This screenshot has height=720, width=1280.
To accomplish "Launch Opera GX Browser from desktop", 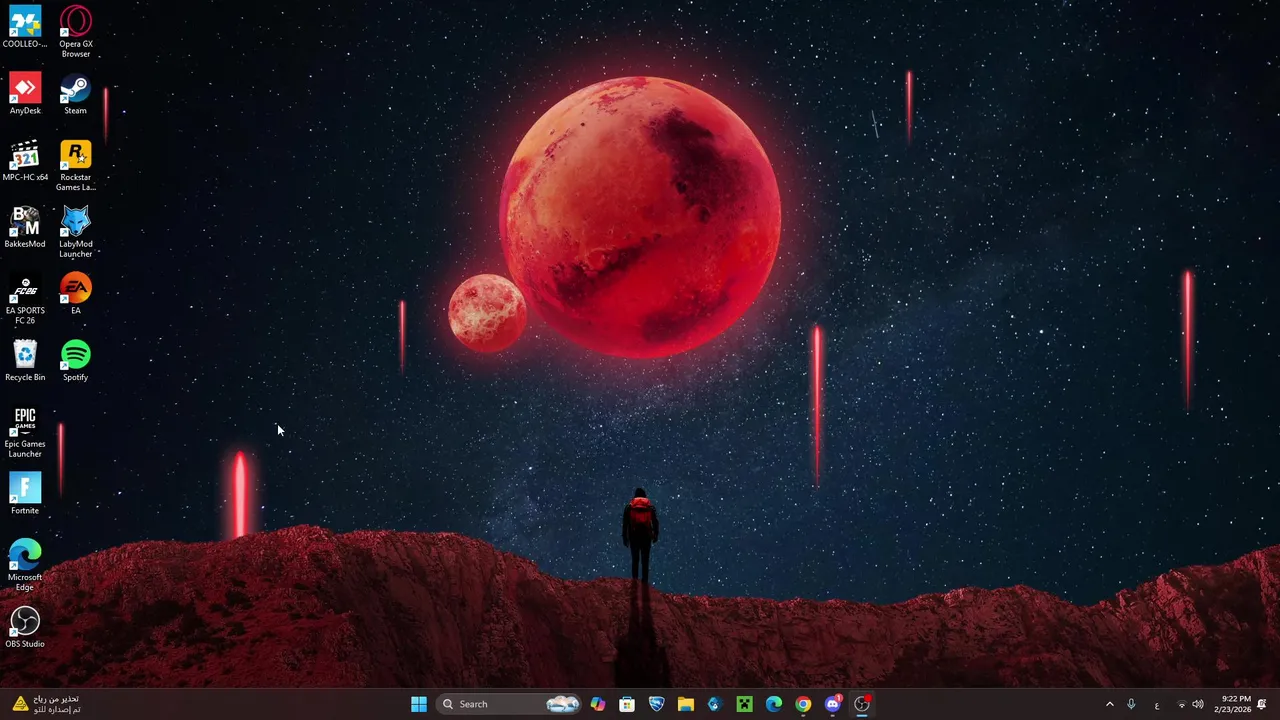I will point(76,31).
